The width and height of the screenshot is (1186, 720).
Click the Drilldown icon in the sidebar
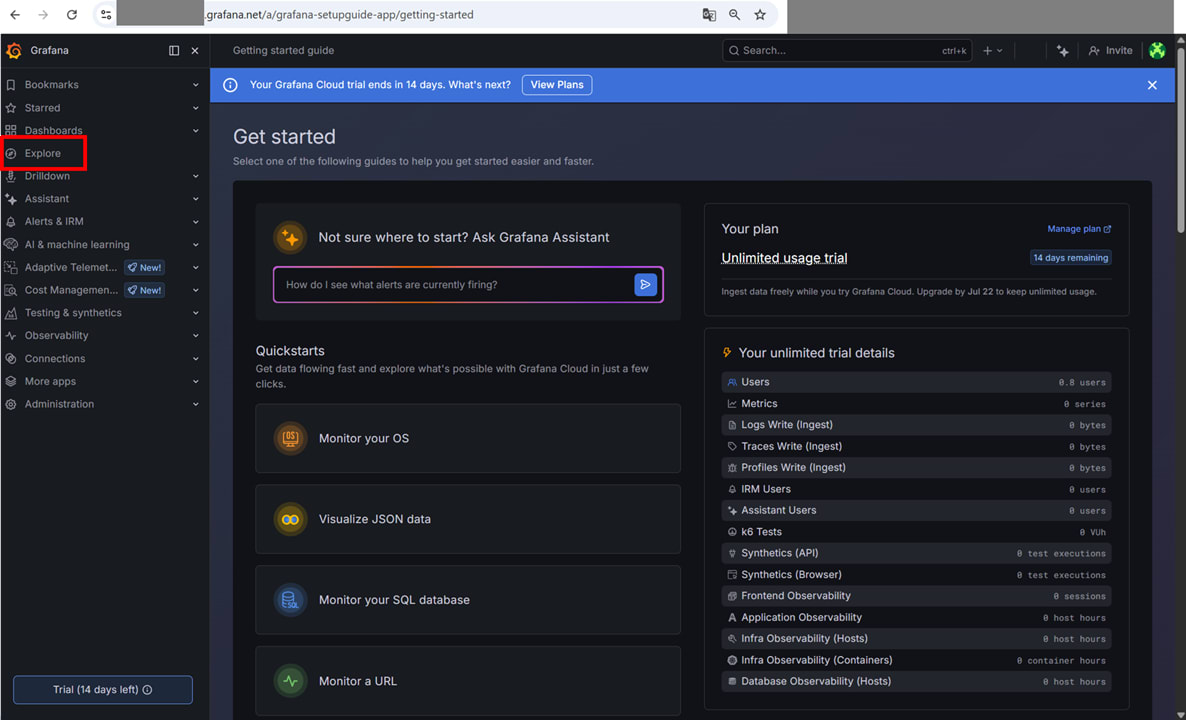coord(11,175)
